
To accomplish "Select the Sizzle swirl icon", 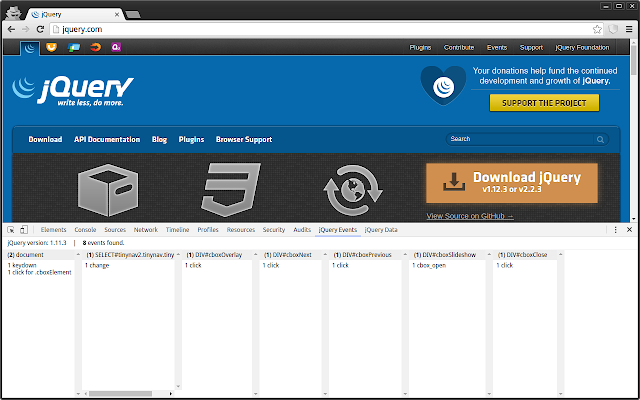I will [x=95, y=47].
